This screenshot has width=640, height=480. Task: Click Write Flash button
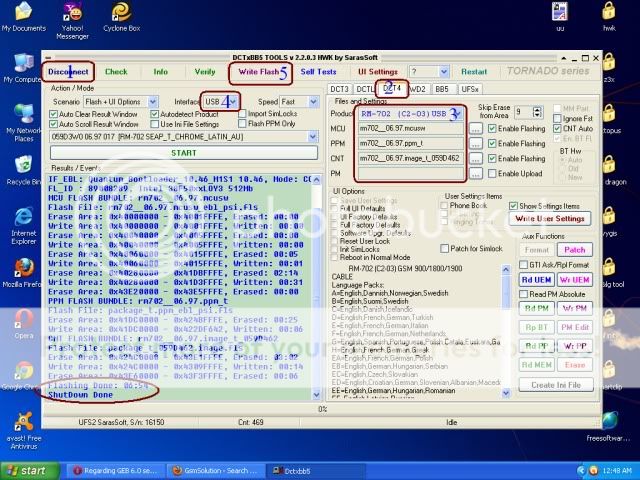[259, 72]
